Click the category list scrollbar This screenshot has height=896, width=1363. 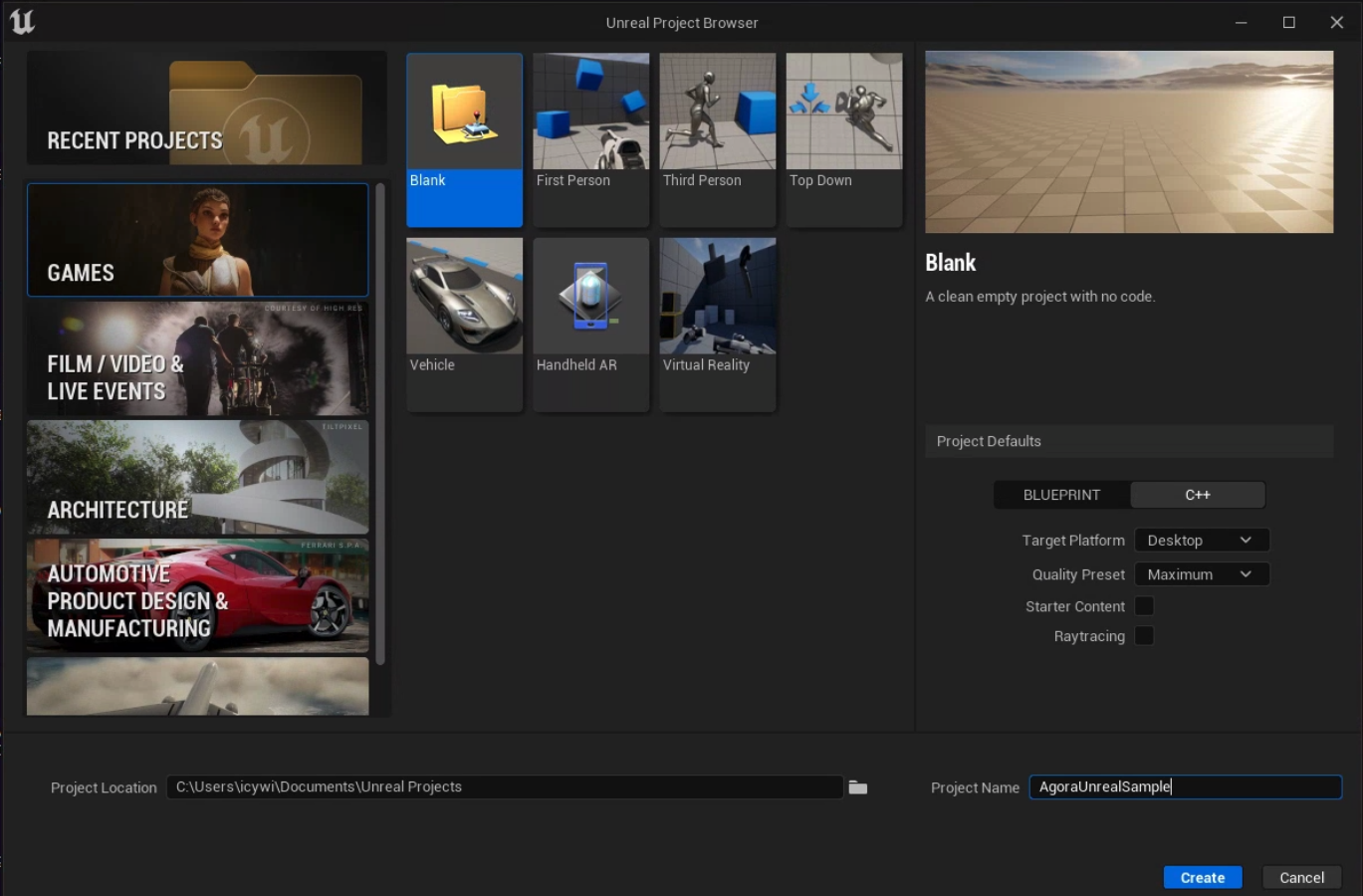tap(380, 423)
